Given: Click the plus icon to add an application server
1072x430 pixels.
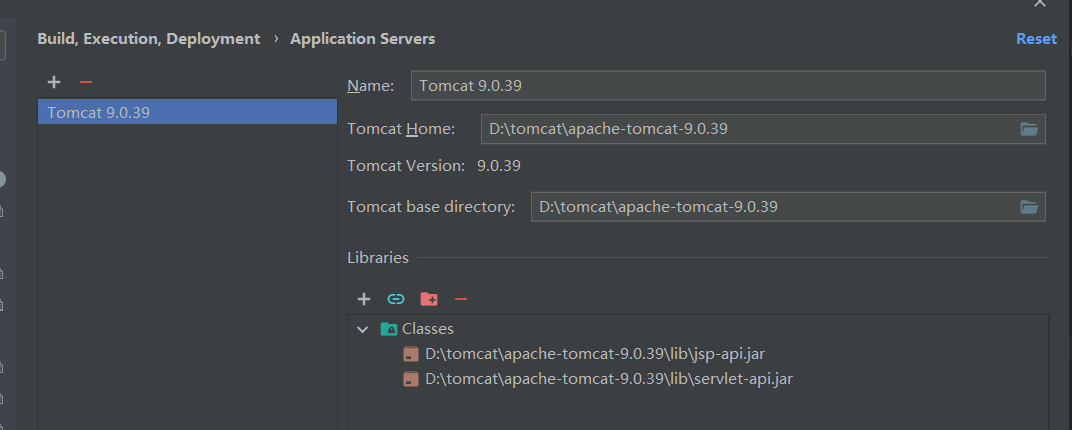Looking at the screenshot, I should [54, 82].
